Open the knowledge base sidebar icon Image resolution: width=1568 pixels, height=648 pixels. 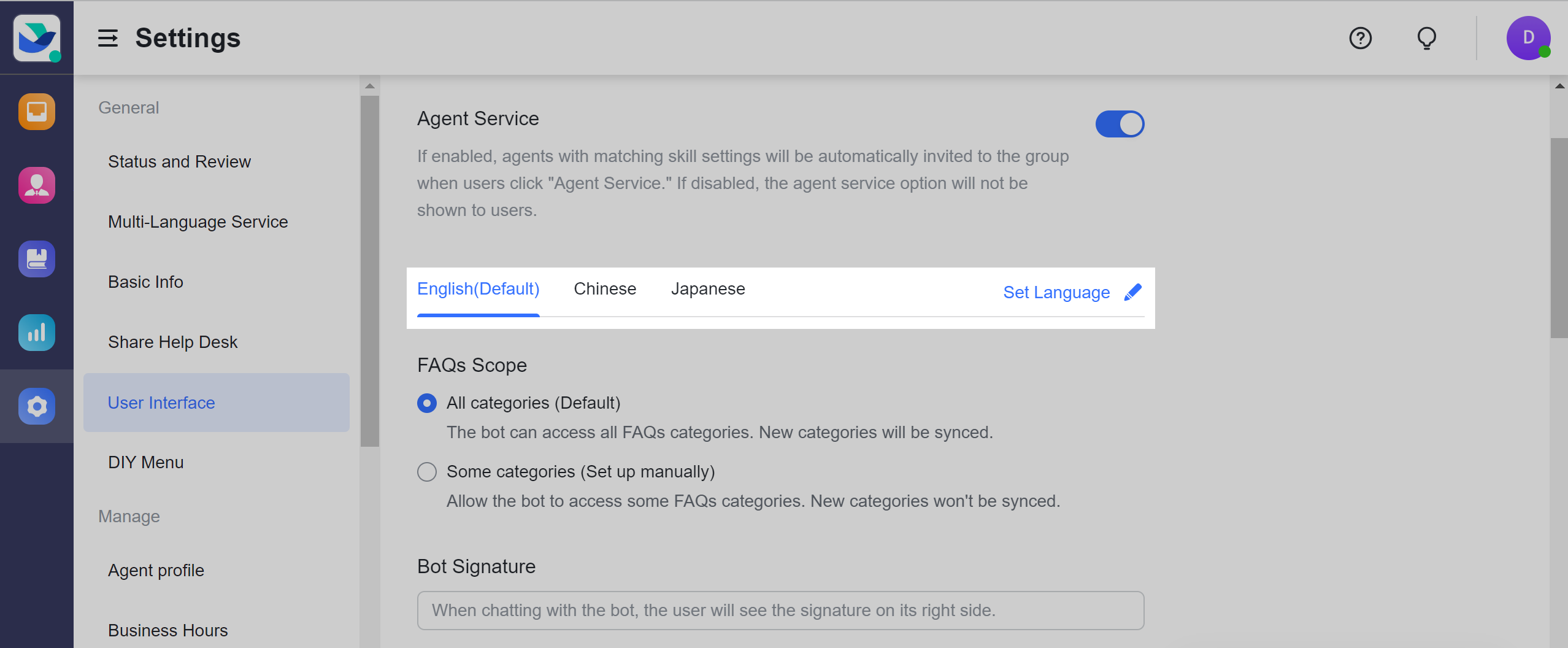click(36, 259)
